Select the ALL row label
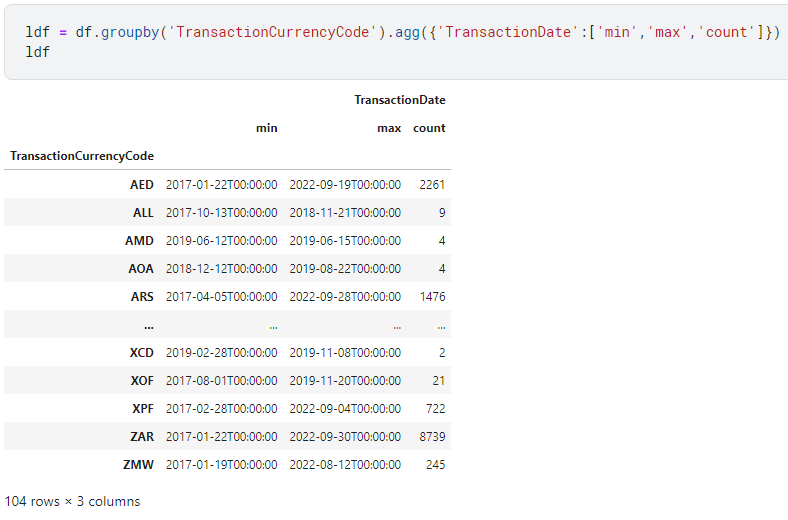The image size is (788, 520). point(143,213)
